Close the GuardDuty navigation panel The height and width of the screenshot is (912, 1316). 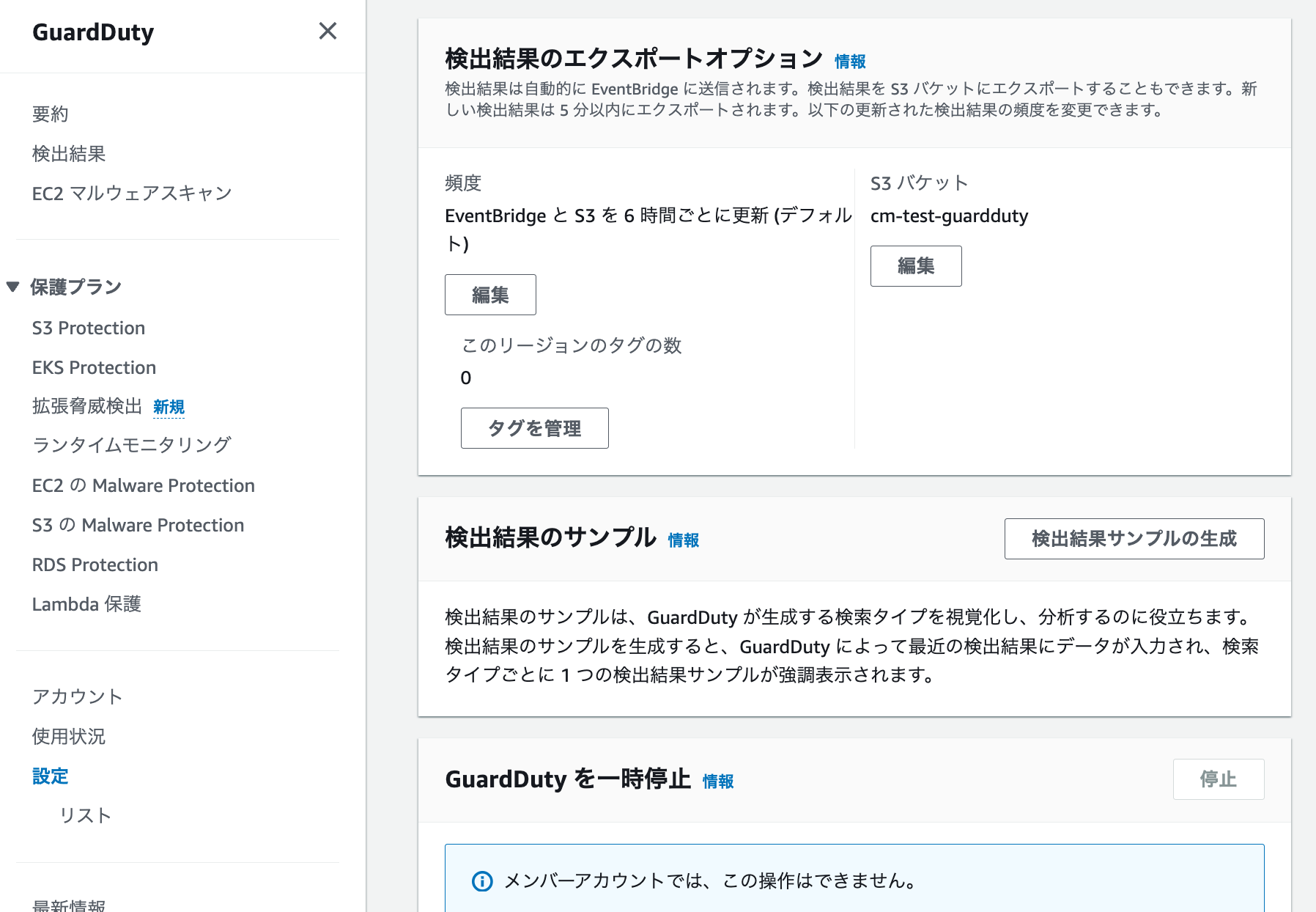[328, 31]
